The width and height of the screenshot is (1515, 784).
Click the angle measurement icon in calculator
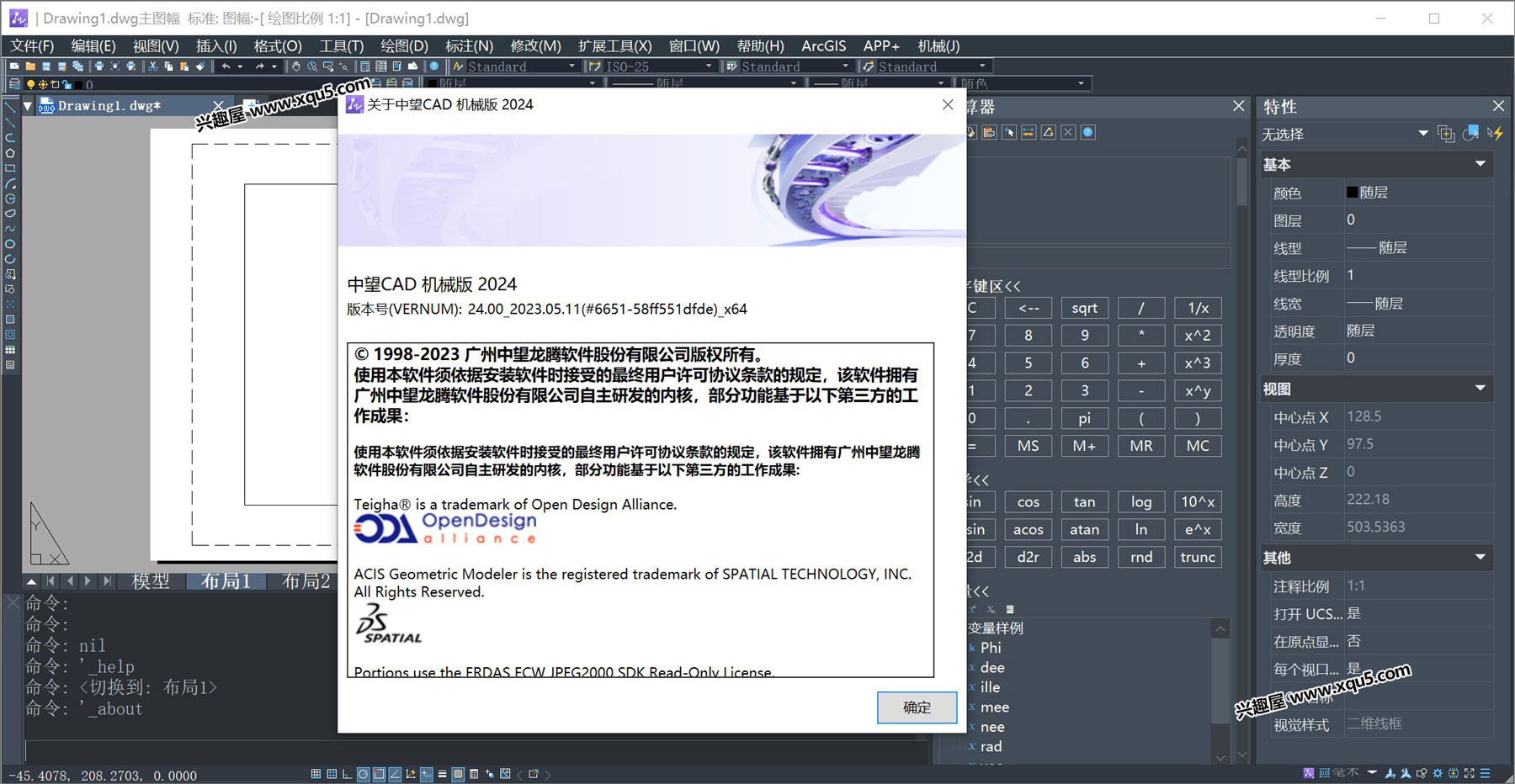(1048, 132)
